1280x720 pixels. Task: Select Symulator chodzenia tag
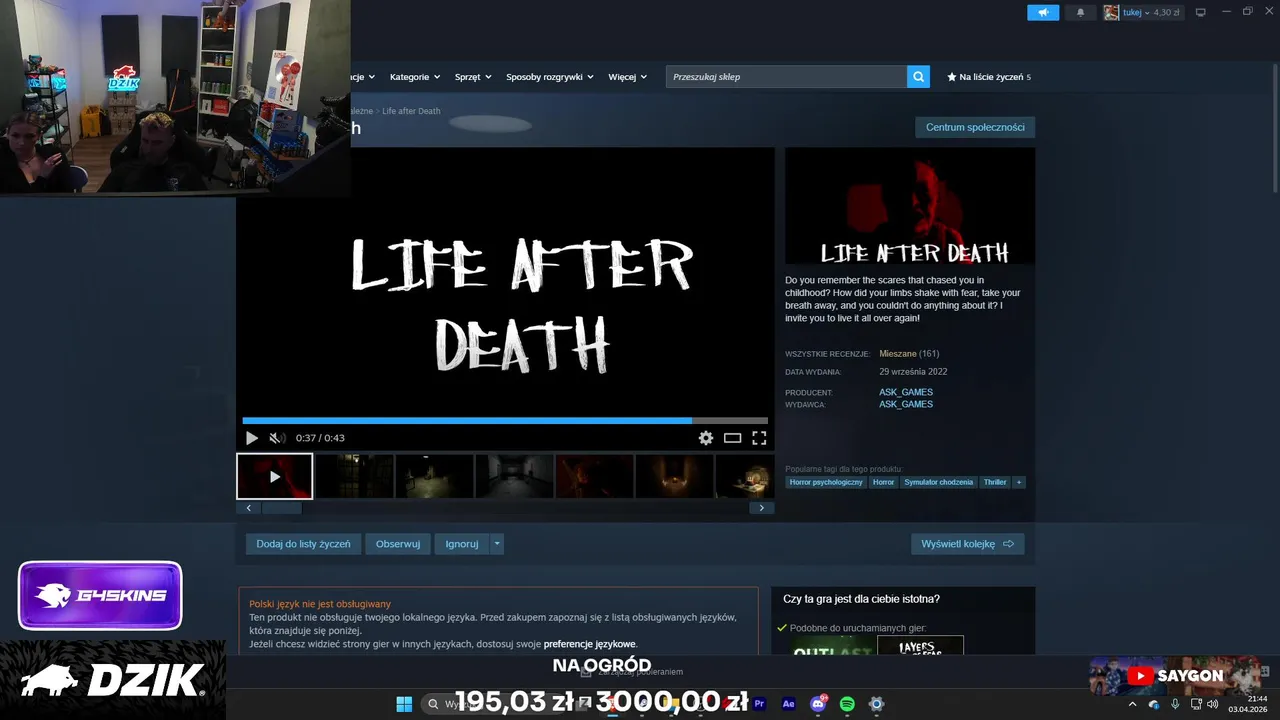[939, 482]
